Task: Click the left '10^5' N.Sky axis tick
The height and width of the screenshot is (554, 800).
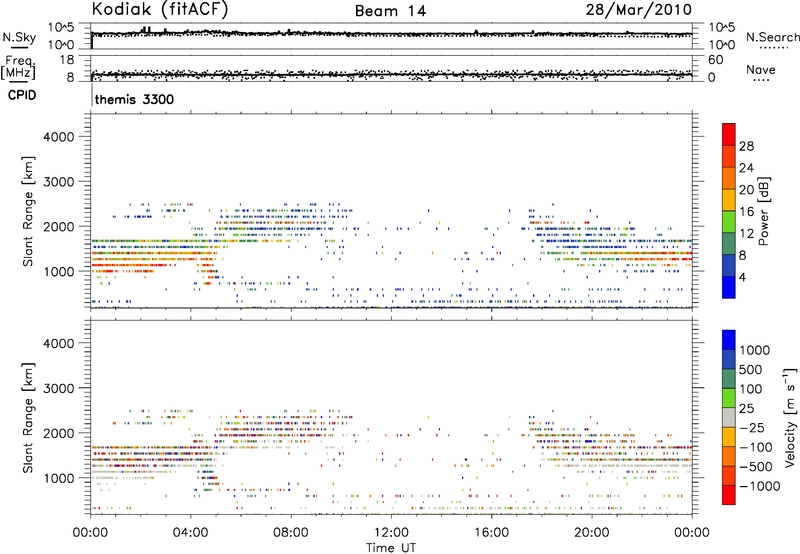Action: (61, 27)
